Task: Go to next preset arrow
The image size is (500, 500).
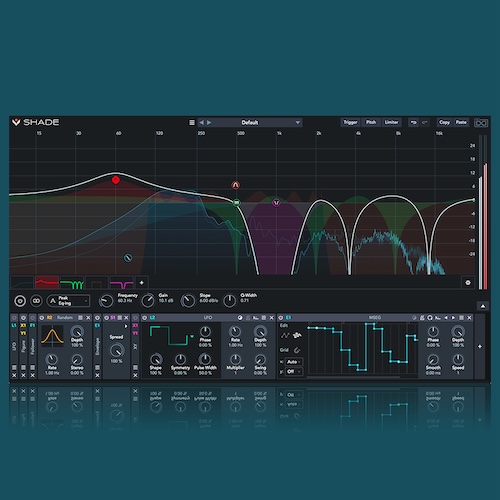Action: pos(209,123)
